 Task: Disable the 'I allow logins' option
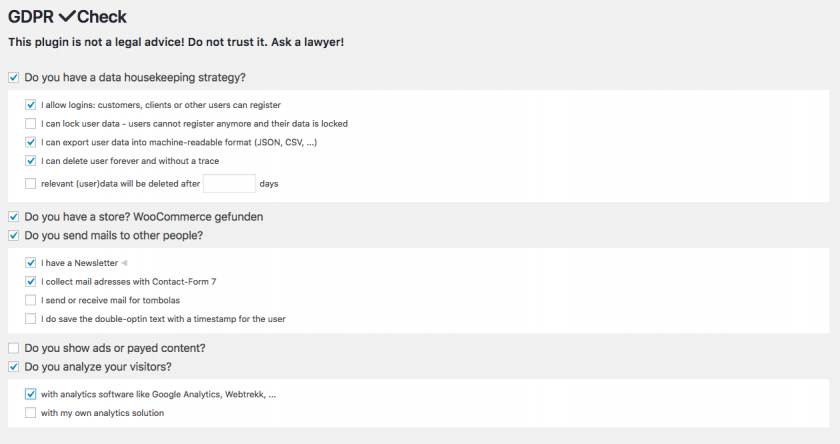pos(31,105)
